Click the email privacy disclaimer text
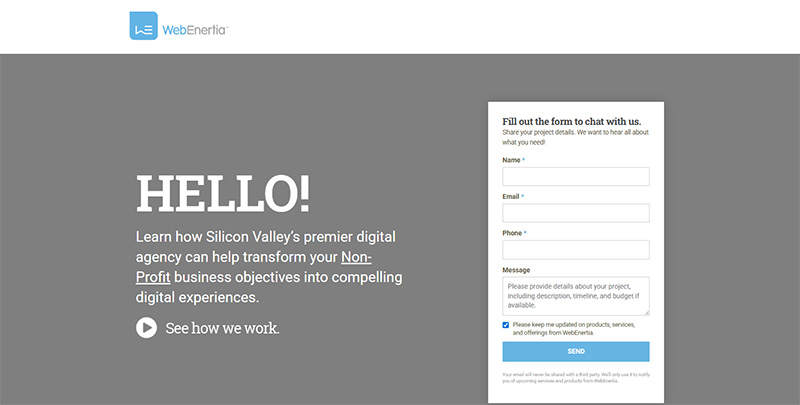 (572, 378)
